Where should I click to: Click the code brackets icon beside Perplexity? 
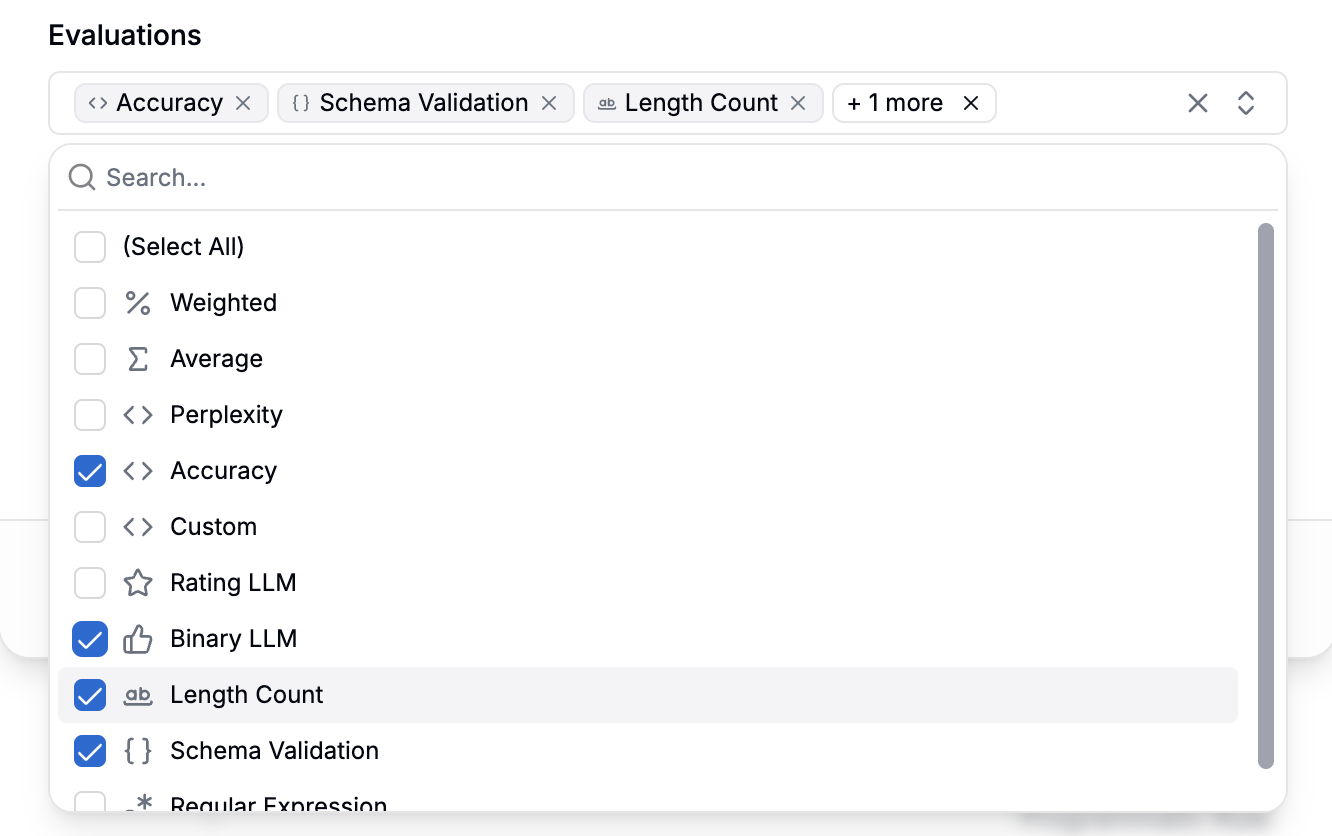click(139, 415)
